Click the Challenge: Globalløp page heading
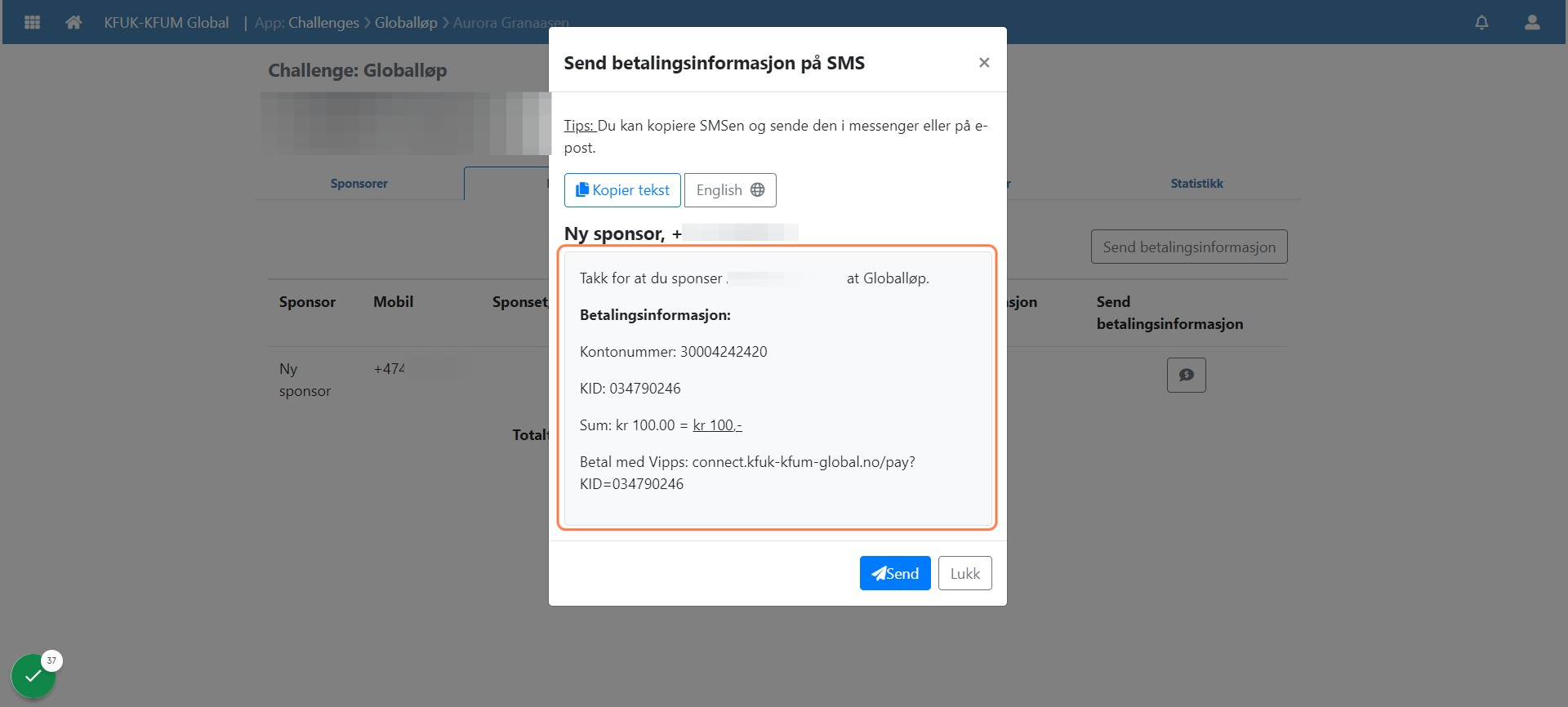Viewport: 1568px width, 707px height. [358, 70]
